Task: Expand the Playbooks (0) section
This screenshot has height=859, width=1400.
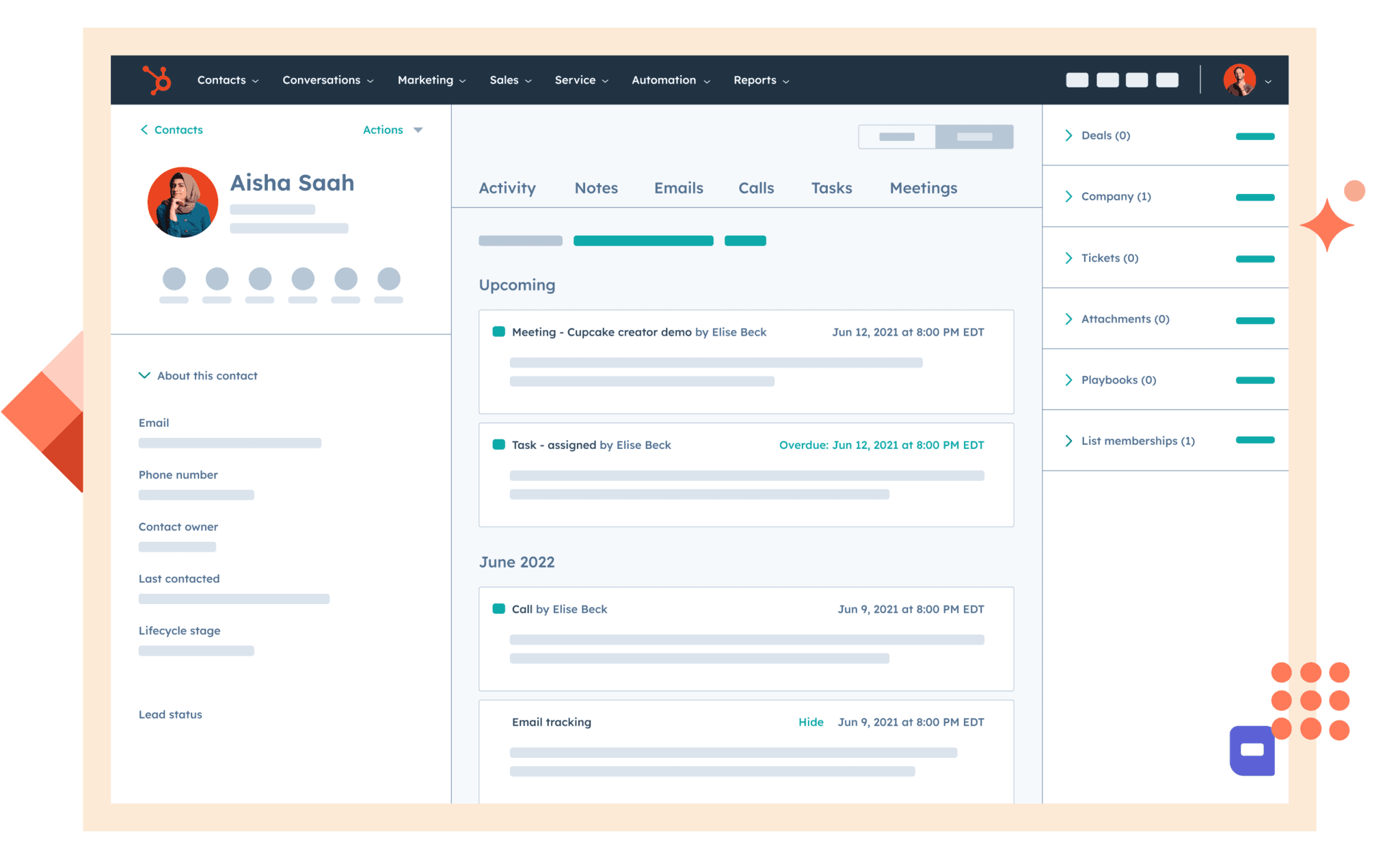Action: coord(1111,379)
